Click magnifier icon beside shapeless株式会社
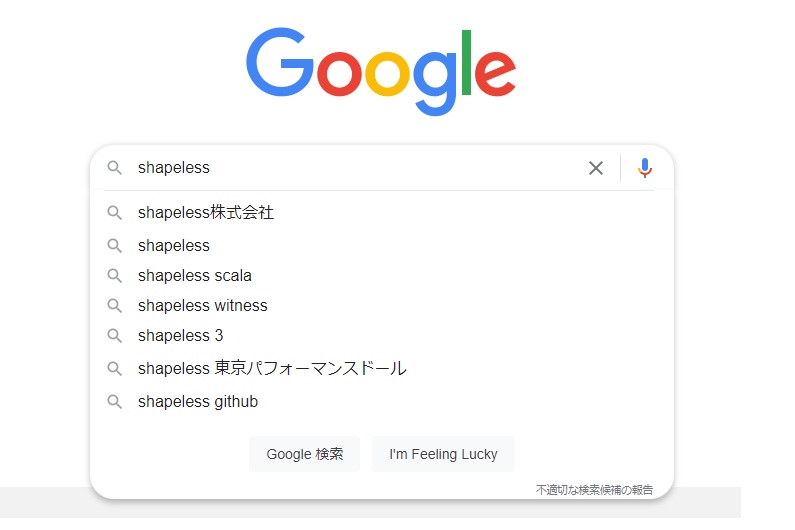 tap(115, 213)
